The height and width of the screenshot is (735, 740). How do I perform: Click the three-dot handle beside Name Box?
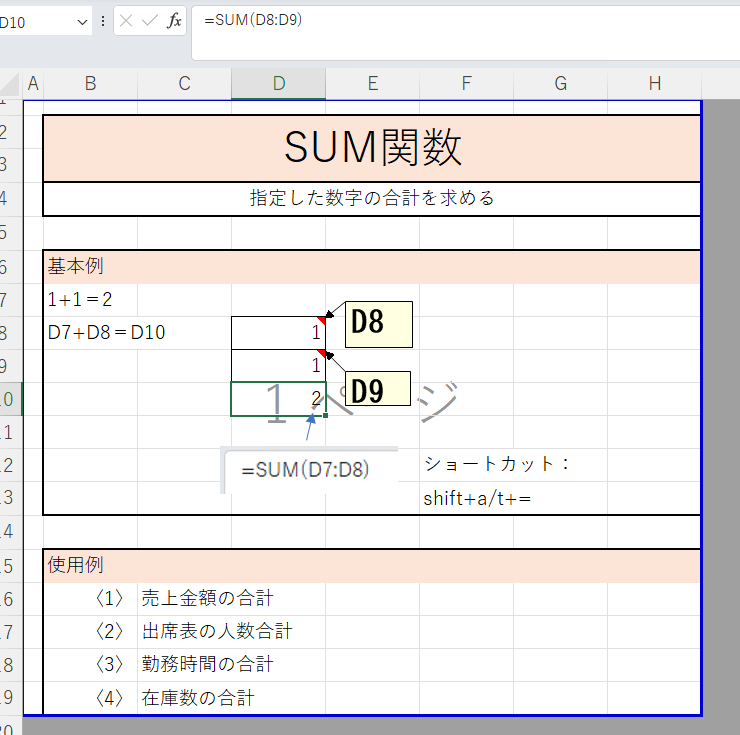pos(102,21)
